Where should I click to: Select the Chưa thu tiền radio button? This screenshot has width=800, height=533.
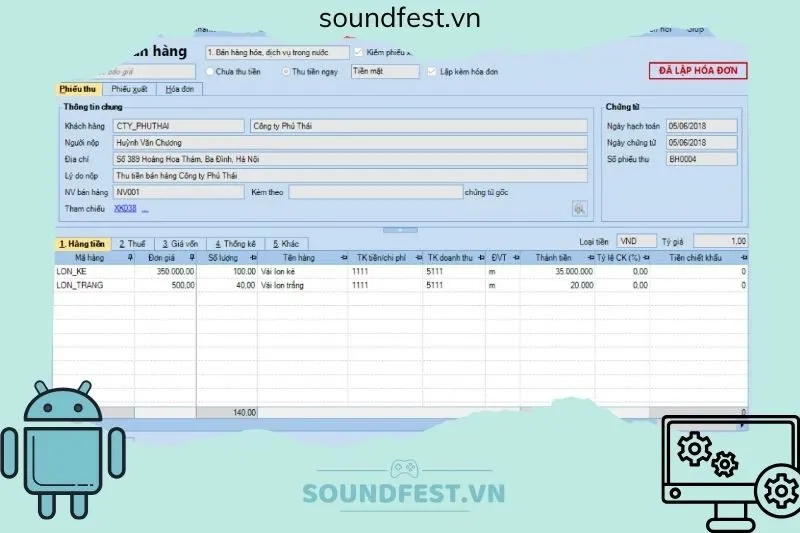210,72
